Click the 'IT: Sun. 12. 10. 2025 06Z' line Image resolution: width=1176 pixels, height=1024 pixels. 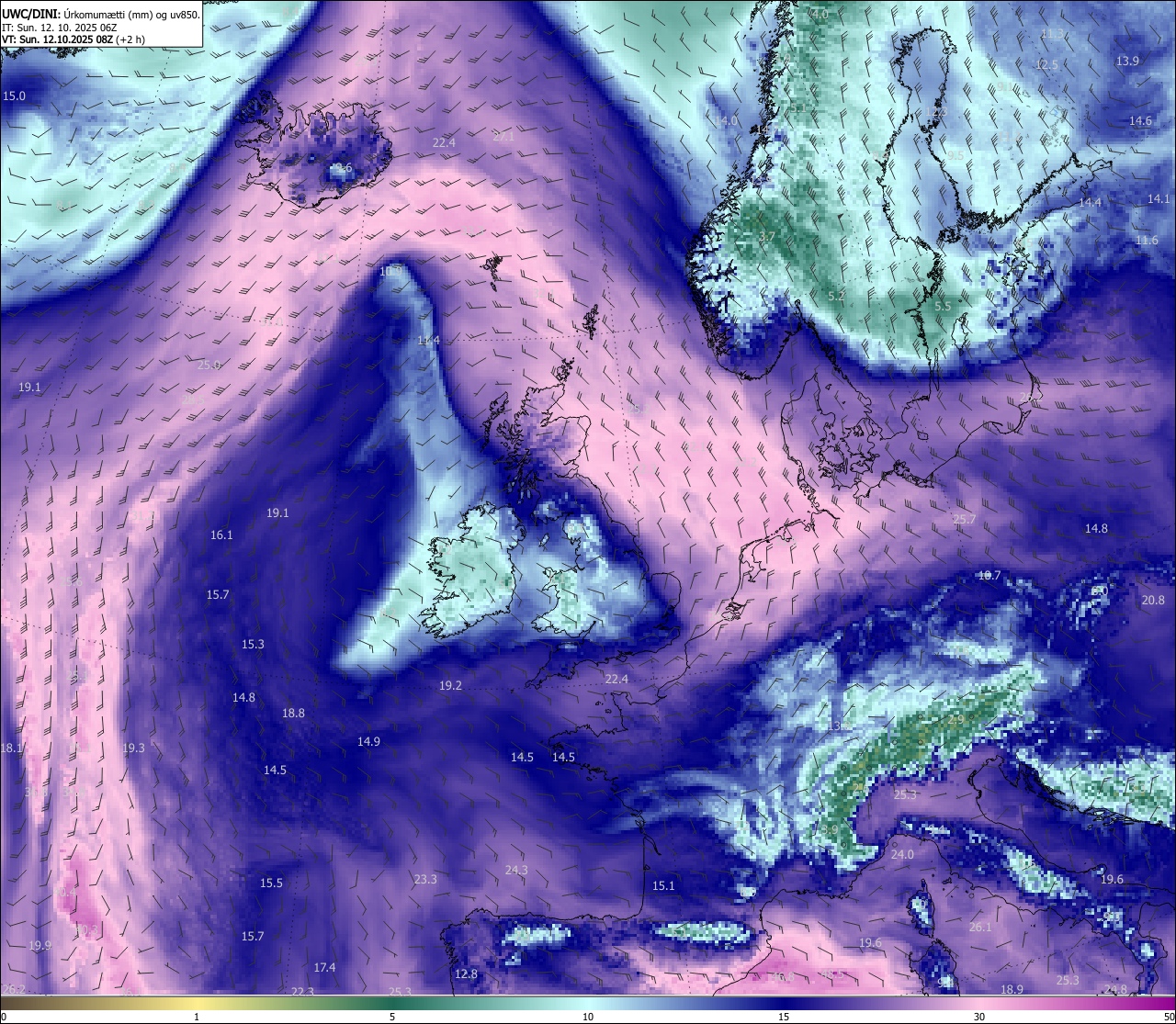coord(62,27)
